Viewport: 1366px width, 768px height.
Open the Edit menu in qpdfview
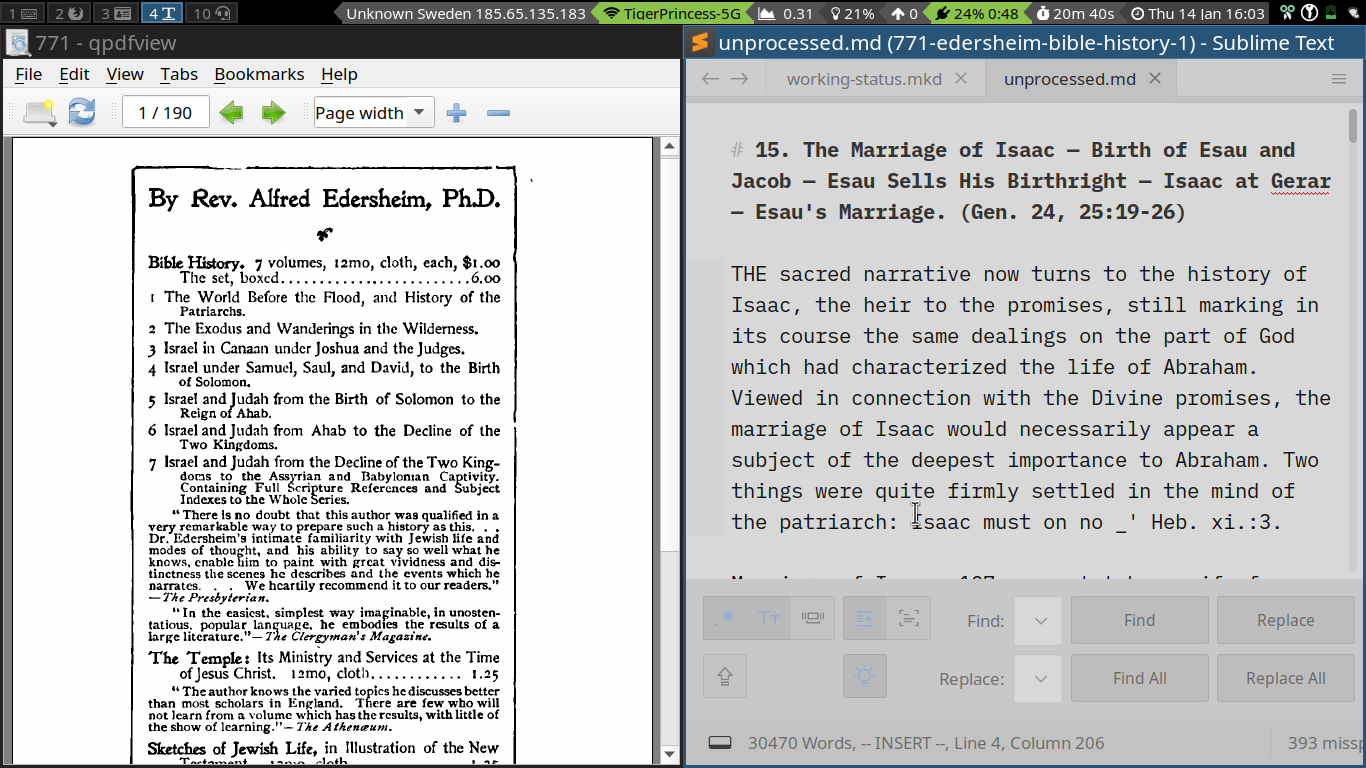[x=74, y=74]
